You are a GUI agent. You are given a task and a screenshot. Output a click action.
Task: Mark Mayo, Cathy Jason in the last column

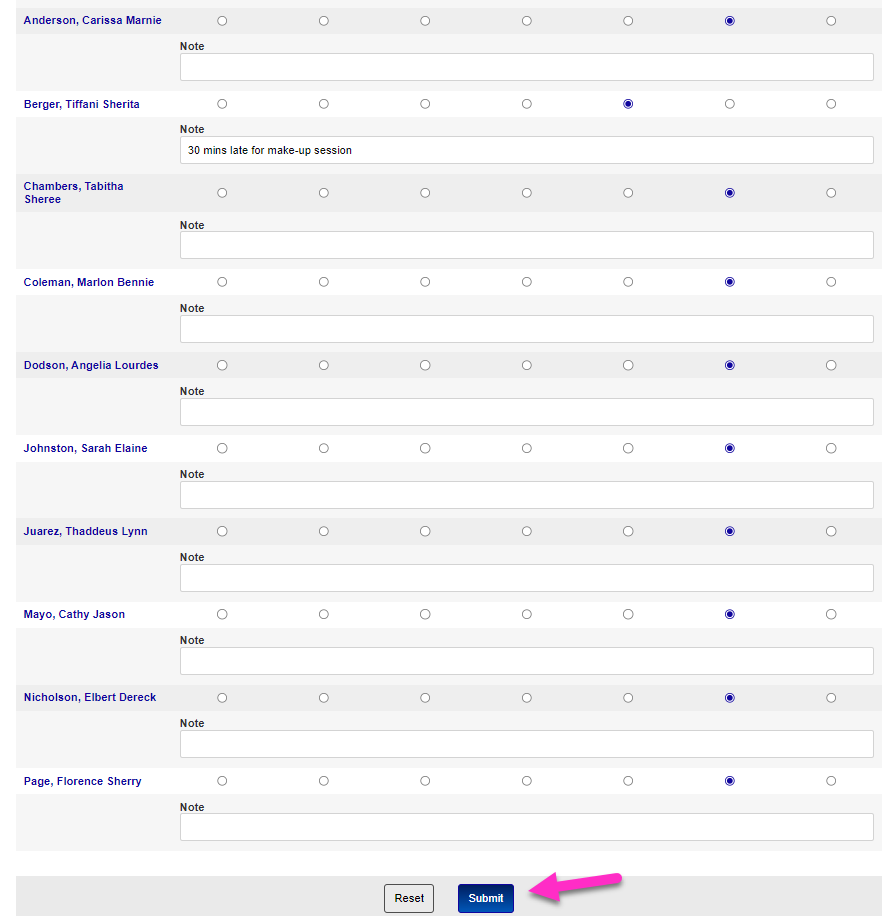coord(830,614)
